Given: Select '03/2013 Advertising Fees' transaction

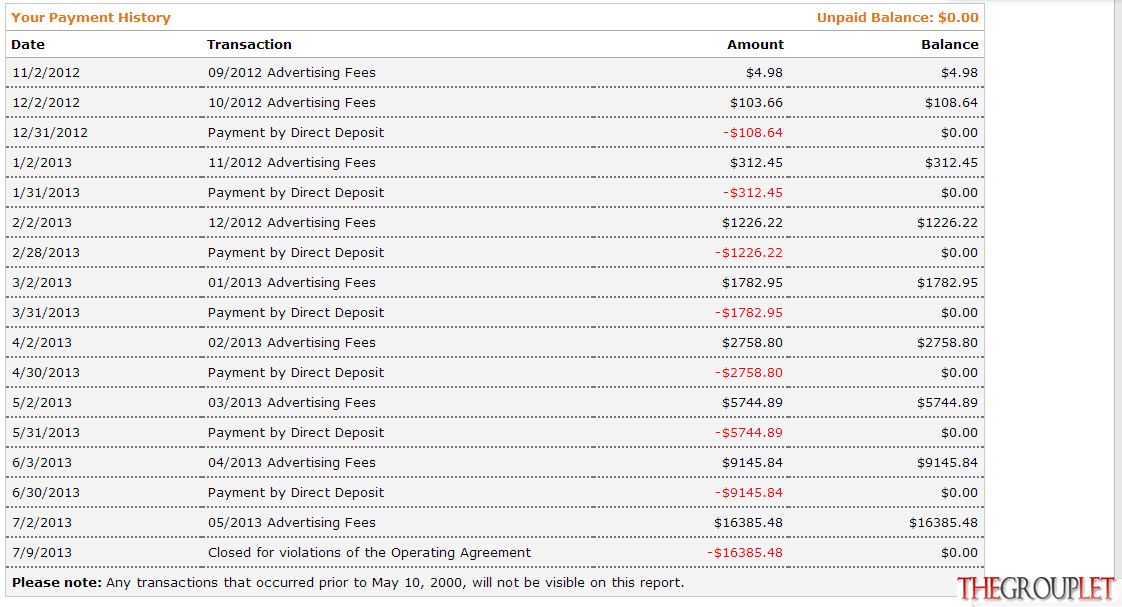Looking at the screenshot, I should click(x=291, y=404).
